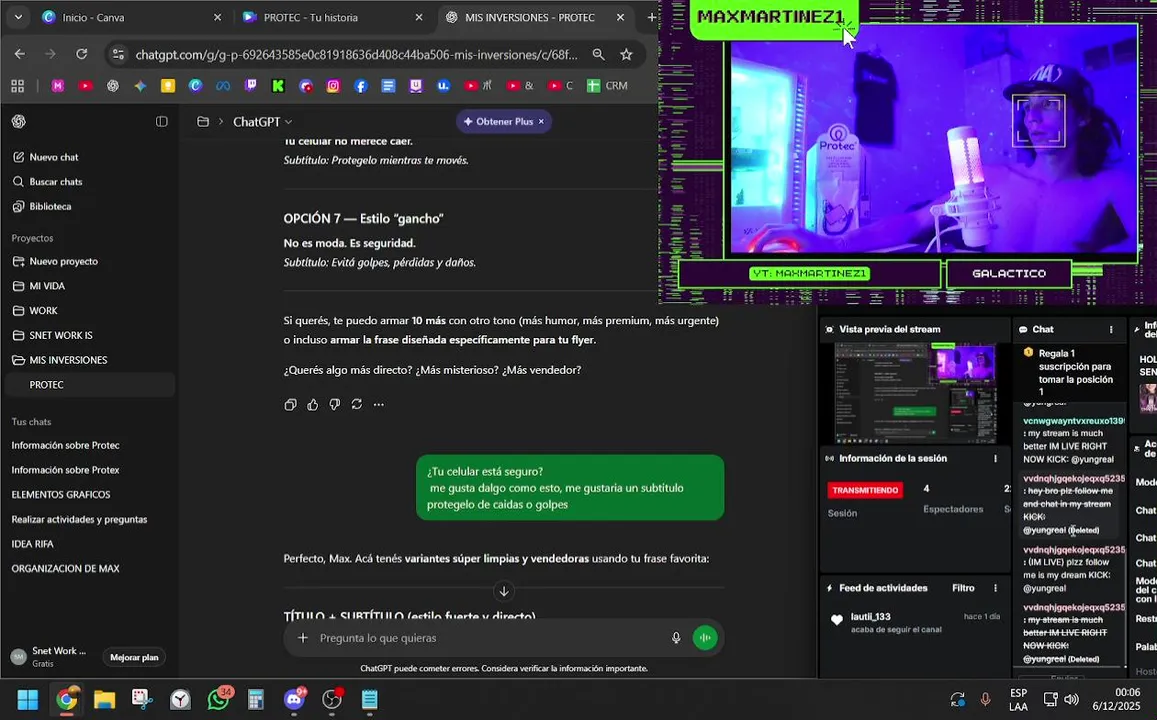1157x720 pixels.
Task: Start voice mode with the green button
Action: tap(705, 638)
